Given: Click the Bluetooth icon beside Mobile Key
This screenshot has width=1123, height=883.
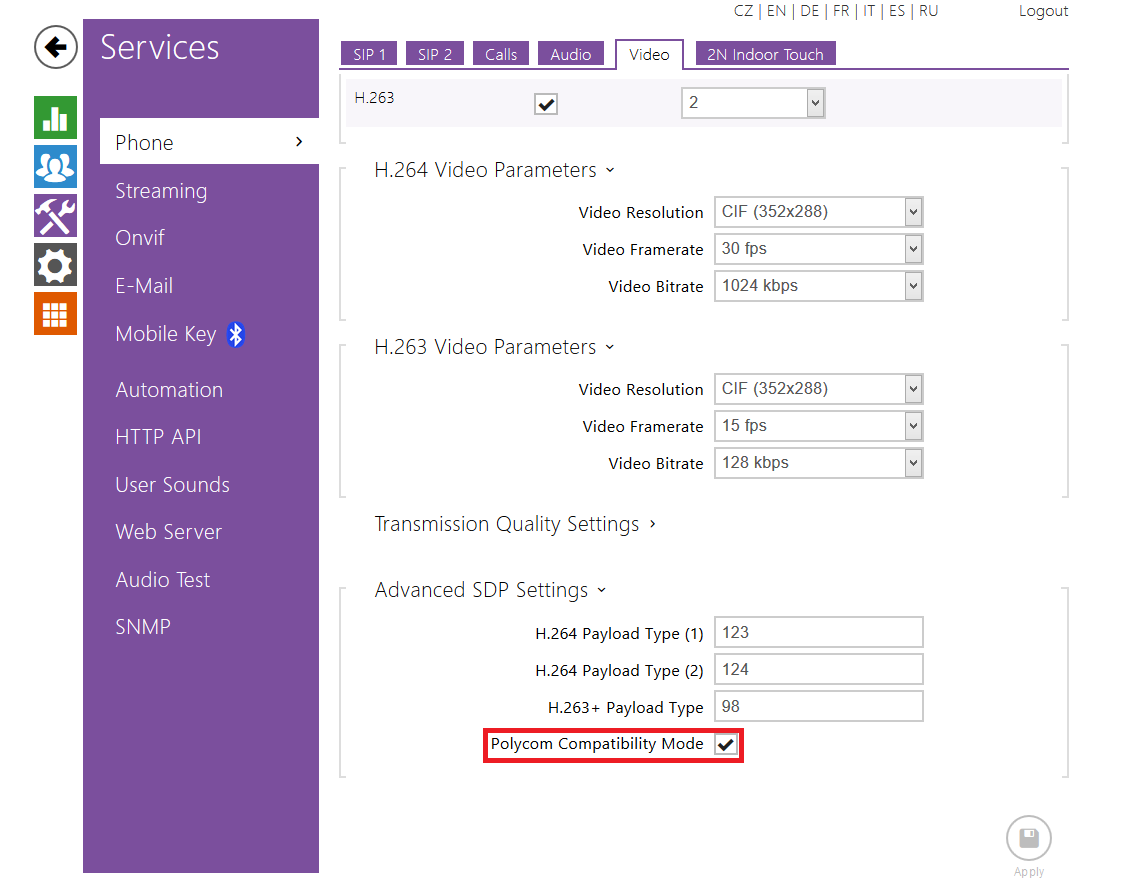Looking at the screenshot, I should [236, 334].
